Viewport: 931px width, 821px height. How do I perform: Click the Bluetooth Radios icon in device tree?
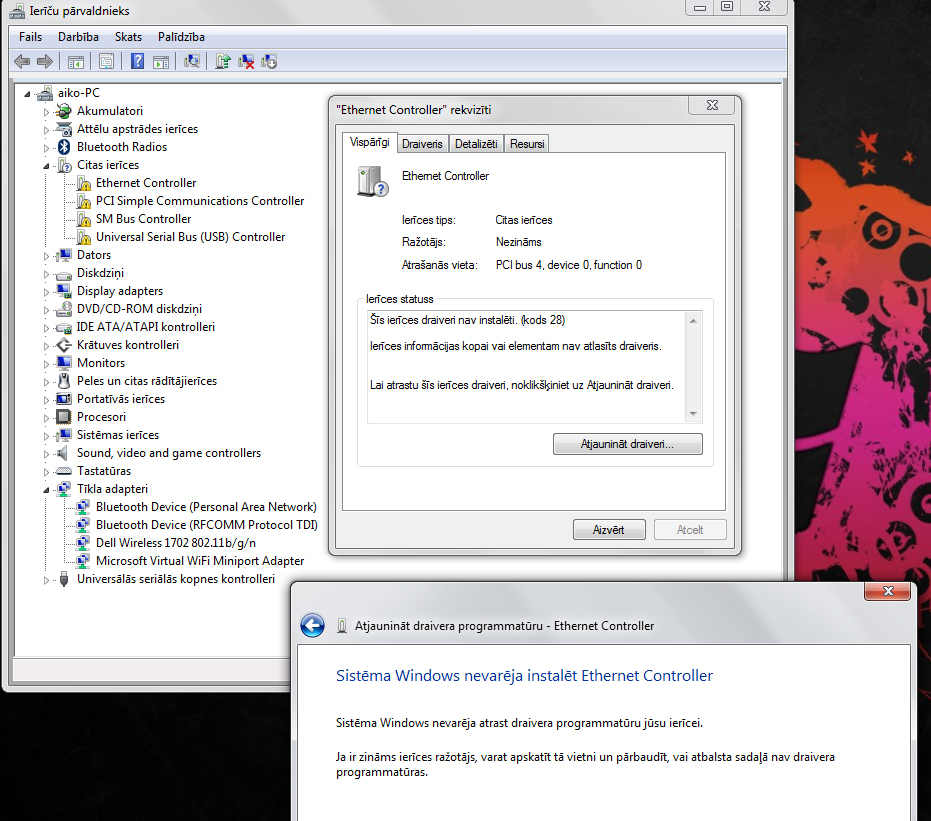pyautogui.click(x=64, y=147)
